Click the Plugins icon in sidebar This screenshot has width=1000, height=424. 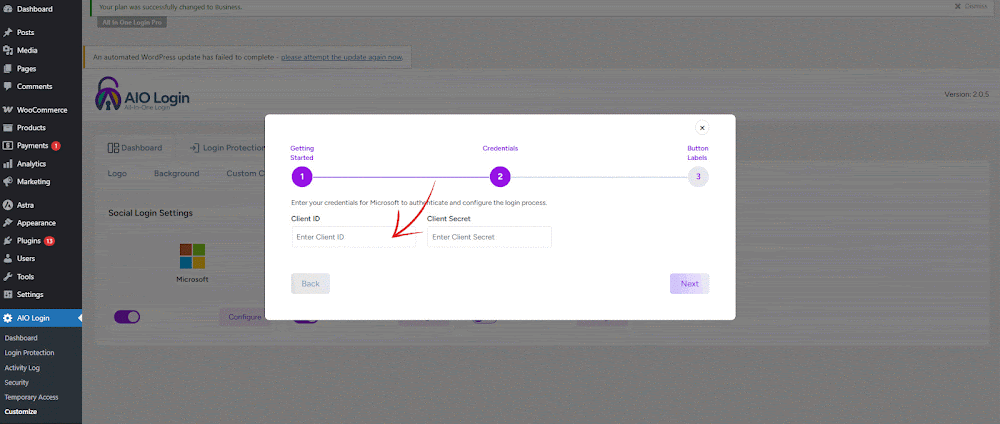(8, 241)
